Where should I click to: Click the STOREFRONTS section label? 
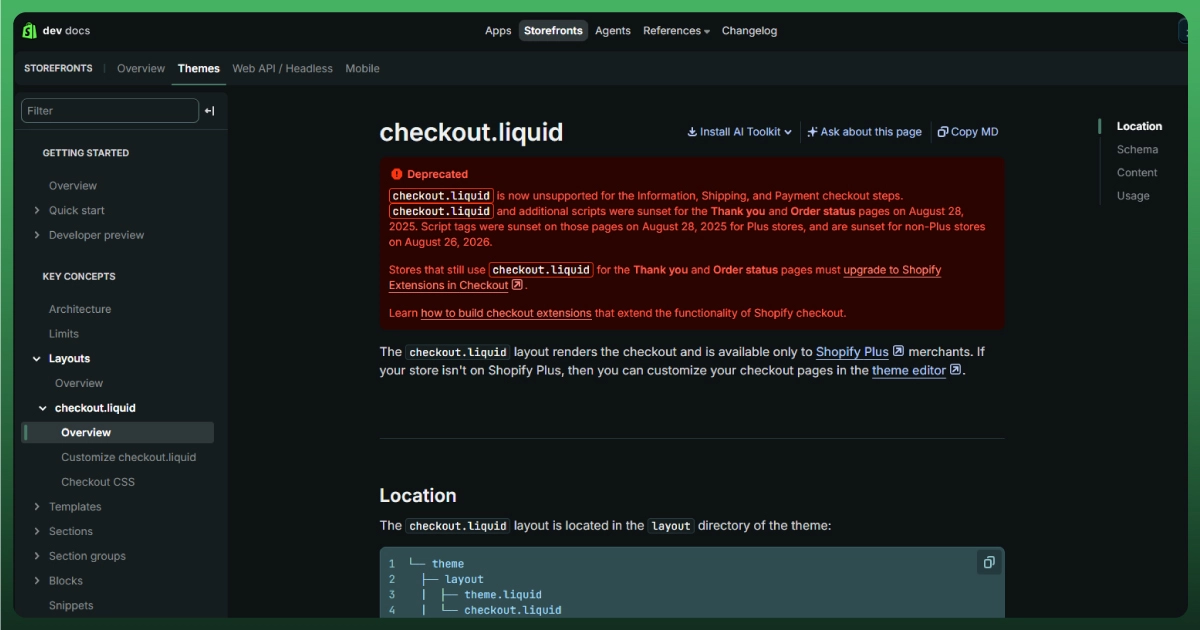click(x=58, y=69)
